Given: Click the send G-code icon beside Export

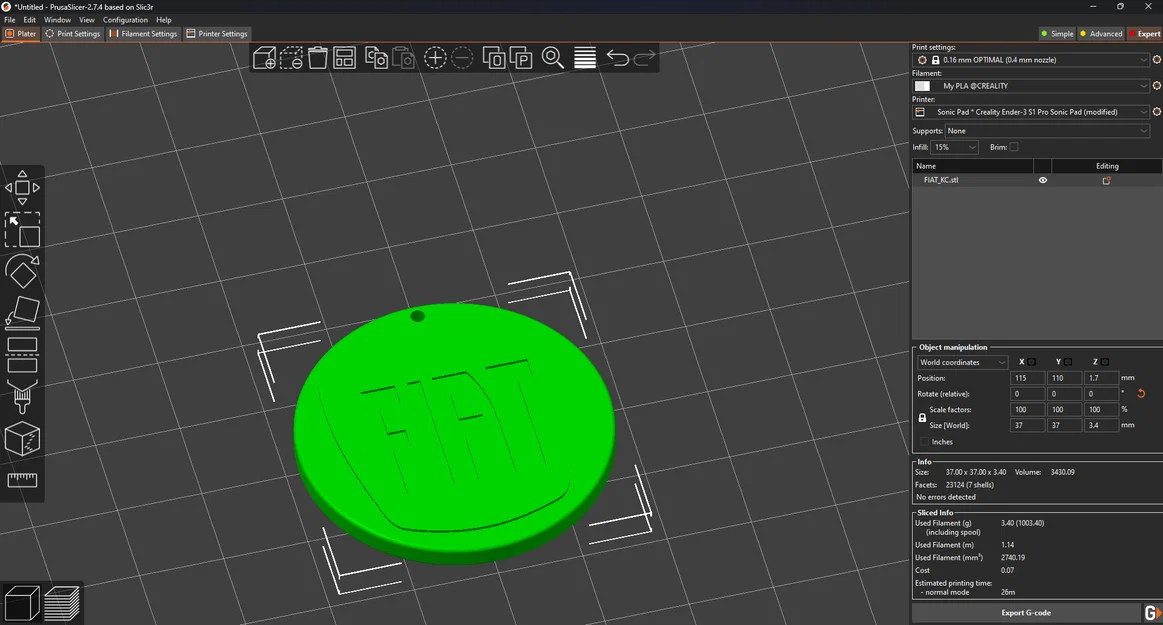Looking at the screenshot, I should click(x=1152, y=612).
